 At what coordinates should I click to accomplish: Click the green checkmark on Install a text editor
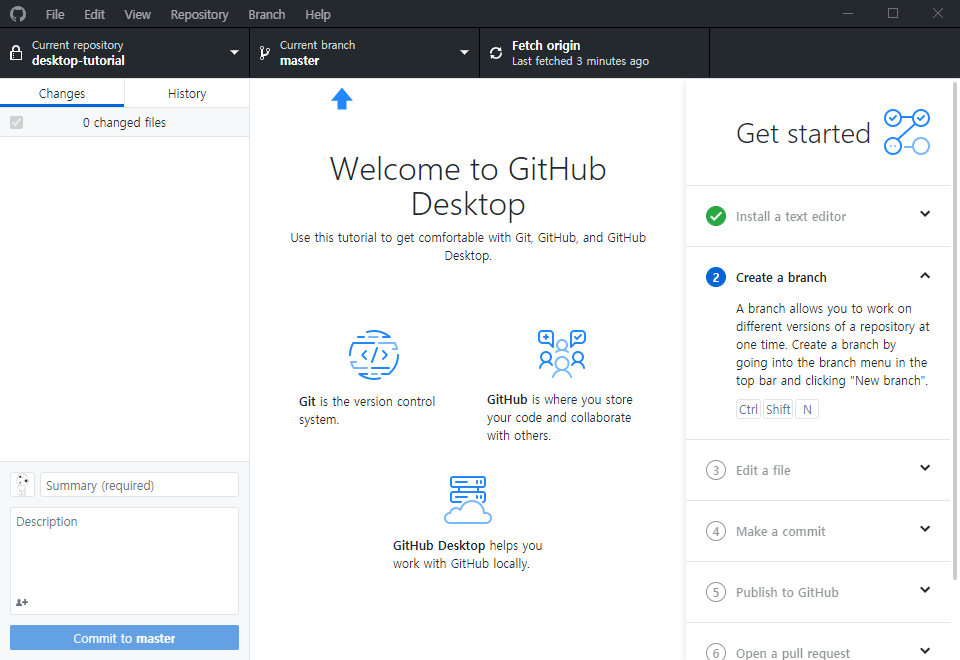716,216
